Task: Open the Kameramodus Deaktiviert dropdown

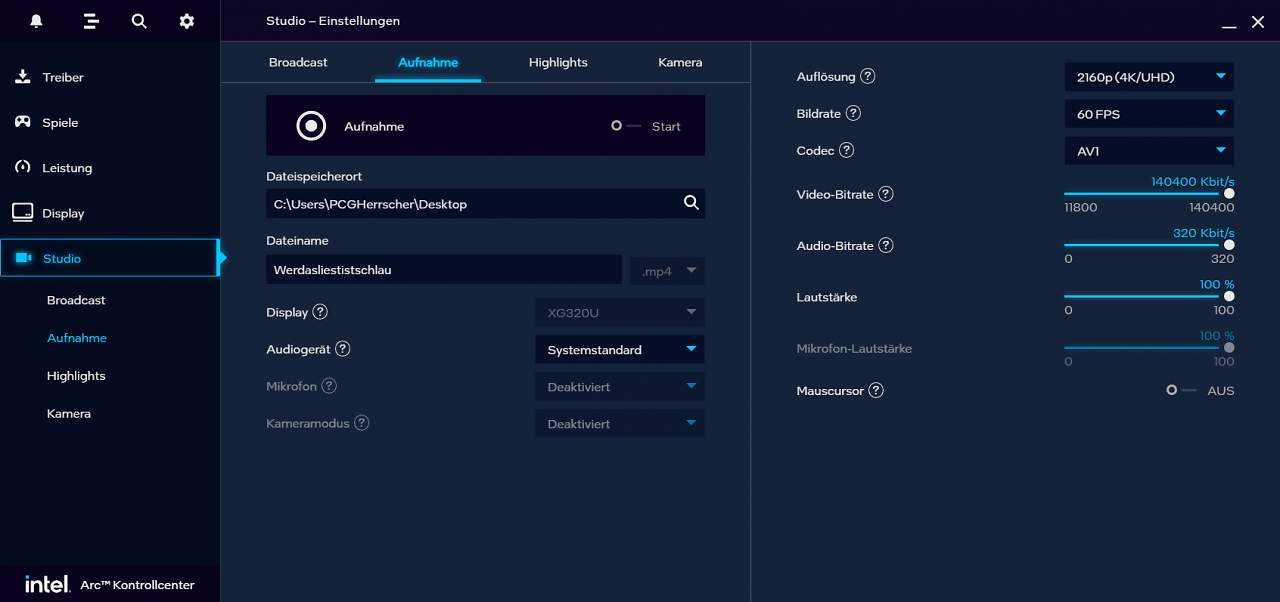Action: (x=620, y=423)
